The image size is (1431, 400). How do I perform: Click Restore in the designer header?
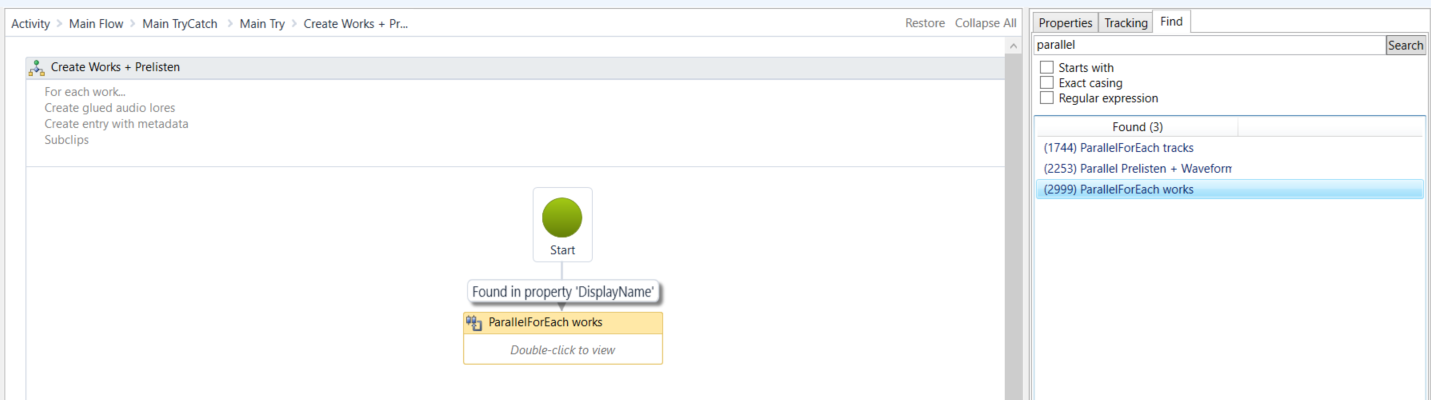(x=924, y=23)
